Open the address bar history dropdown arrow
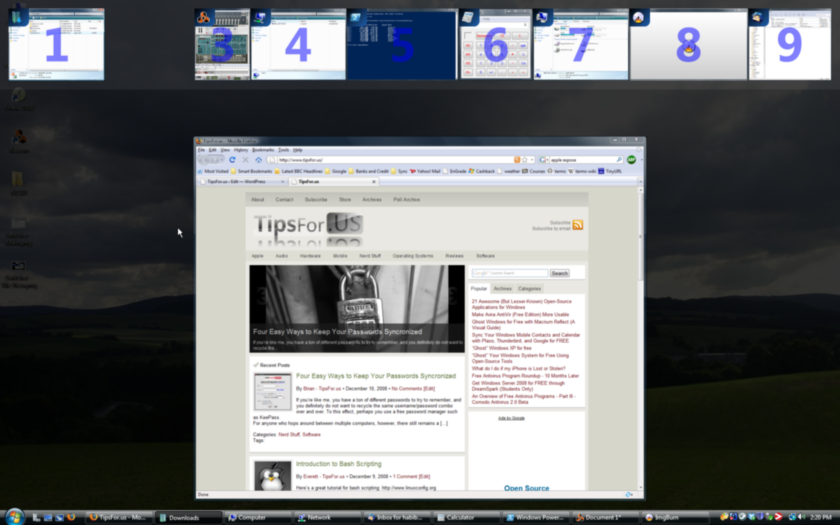840x525 pixels. tap(531, 160)
